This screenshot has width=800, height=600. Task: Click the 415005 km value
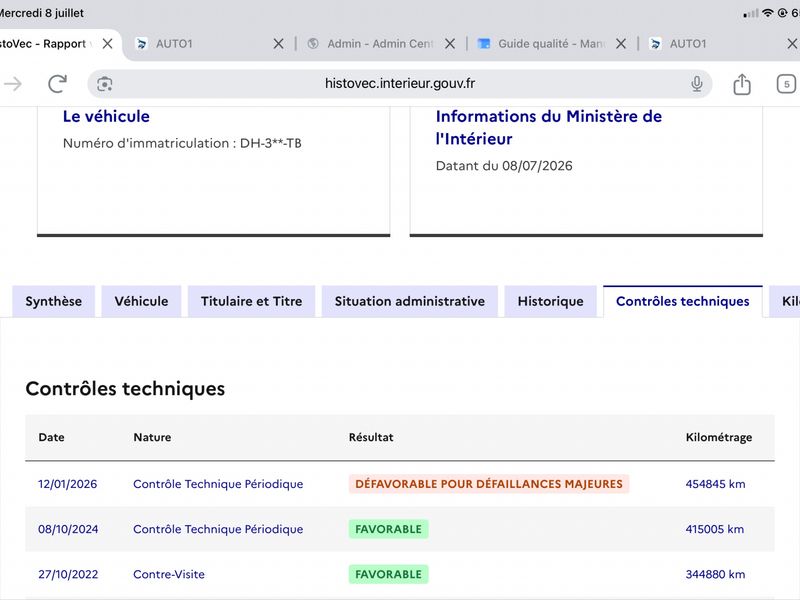714,529
